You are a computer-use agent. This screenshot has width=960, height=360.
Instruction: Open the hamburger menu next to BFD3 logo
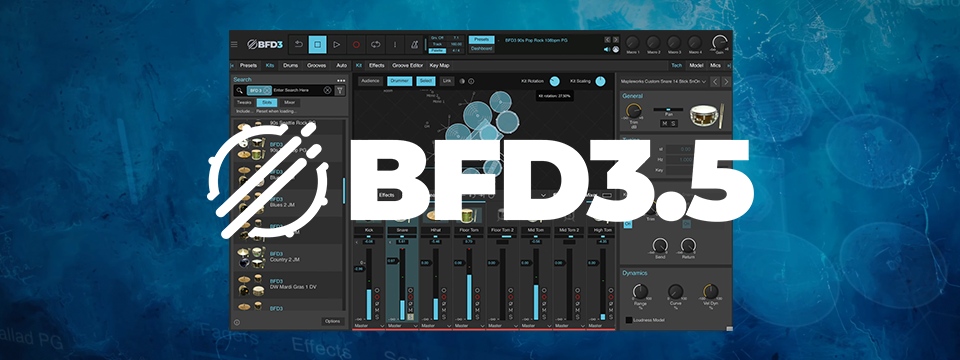point(234,44)
